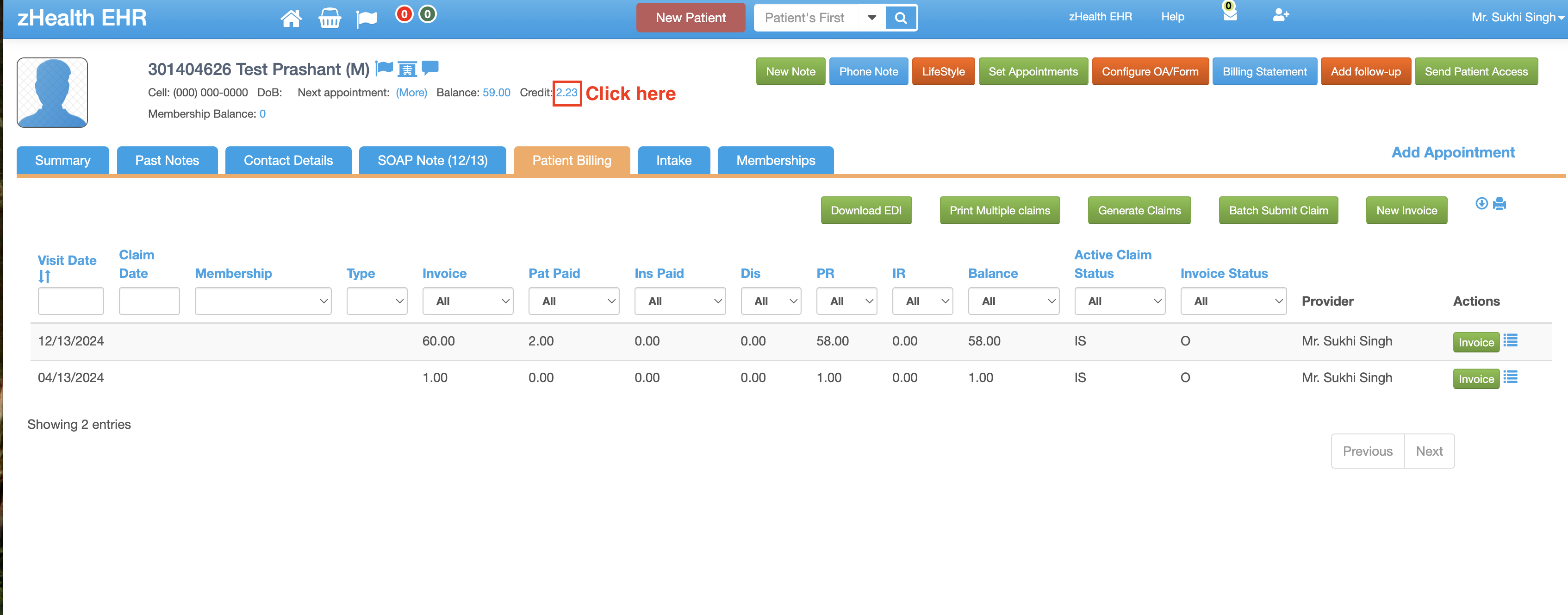Click the add user icon

pyautogui.click(x=1281, y=15)
